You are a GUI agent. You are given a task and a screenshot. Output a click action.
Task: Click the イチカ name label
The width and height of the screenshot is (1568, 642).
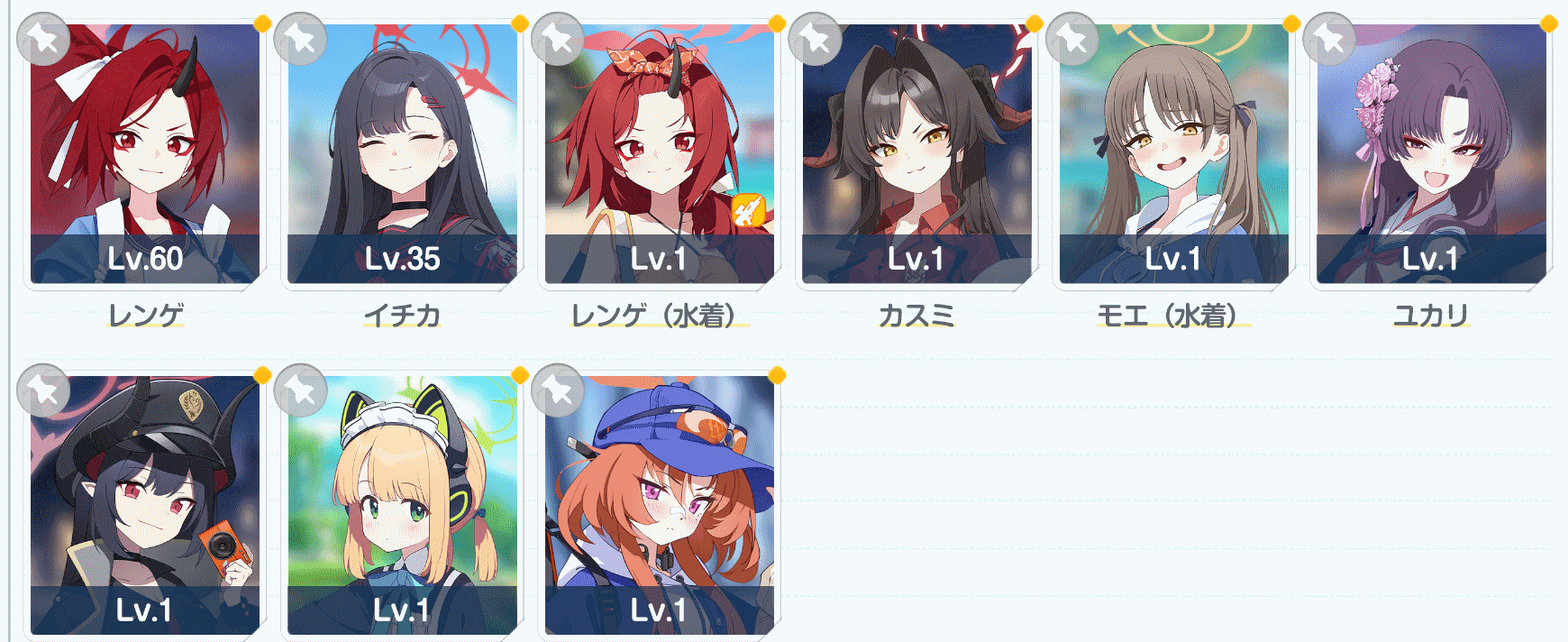402,315
